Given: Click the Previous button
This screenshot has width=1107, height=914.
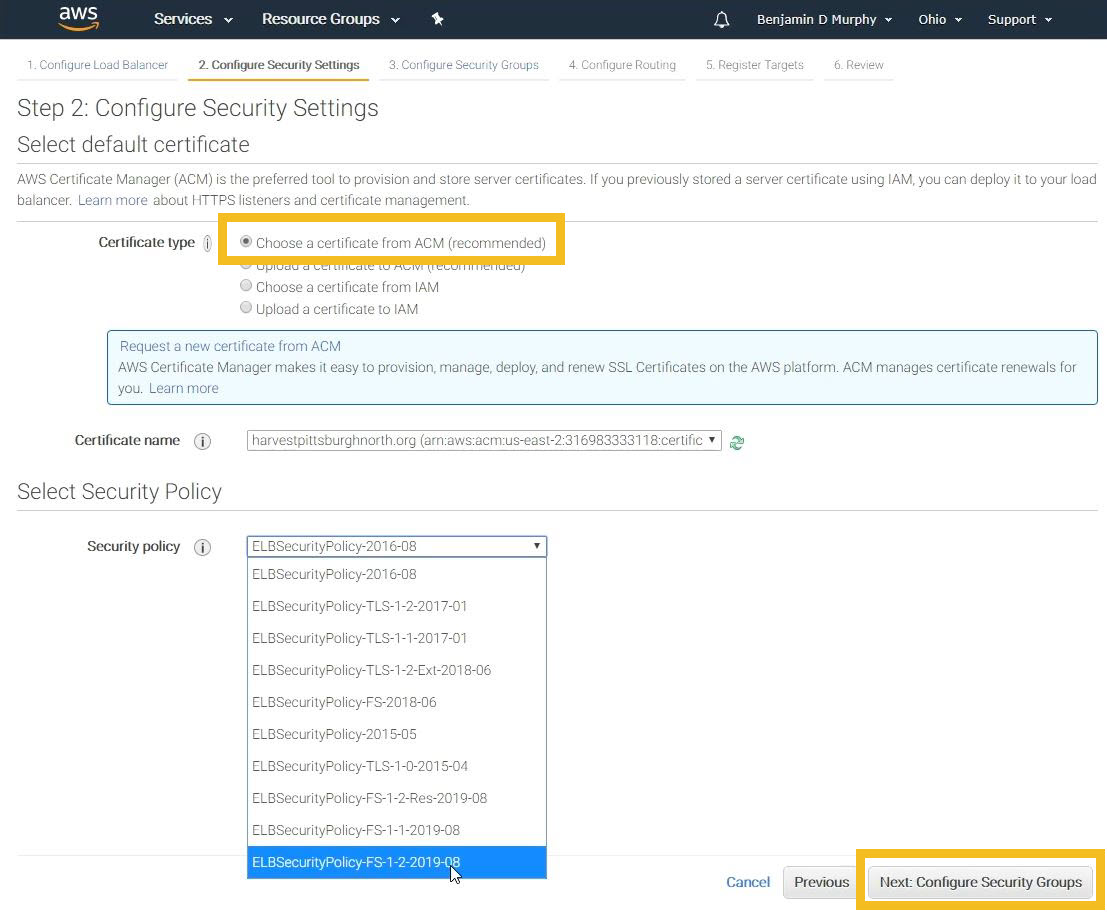Looking at the screenshot, I should pyautogui.click(x=822, y=882).
